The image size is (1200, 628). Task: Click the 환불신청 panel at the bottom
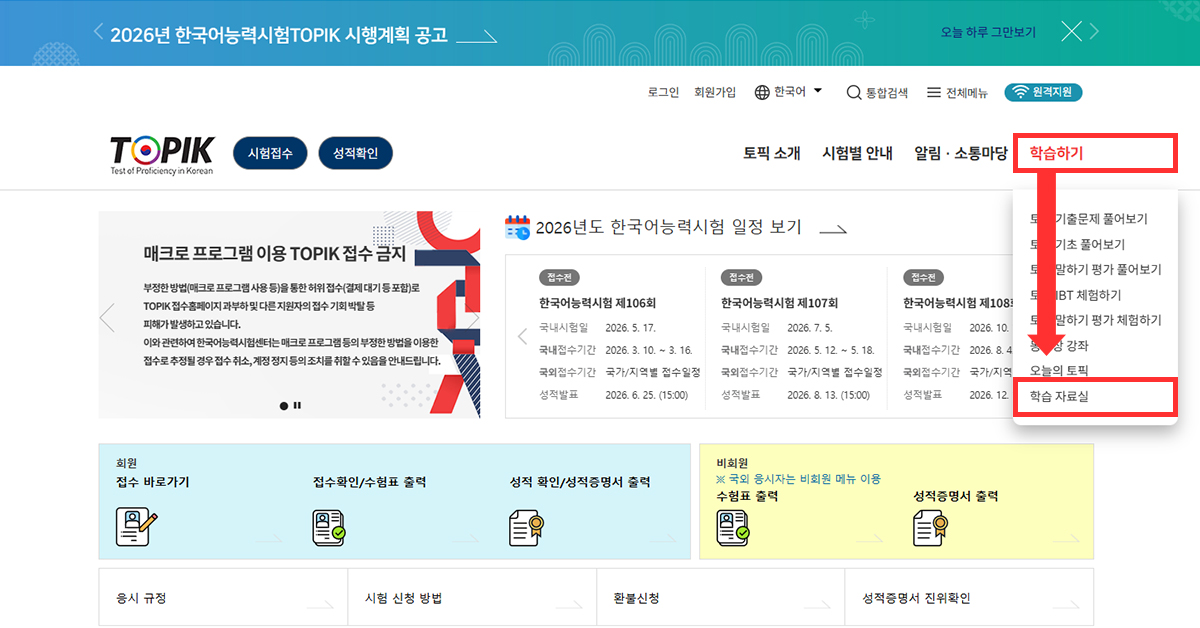720,596
